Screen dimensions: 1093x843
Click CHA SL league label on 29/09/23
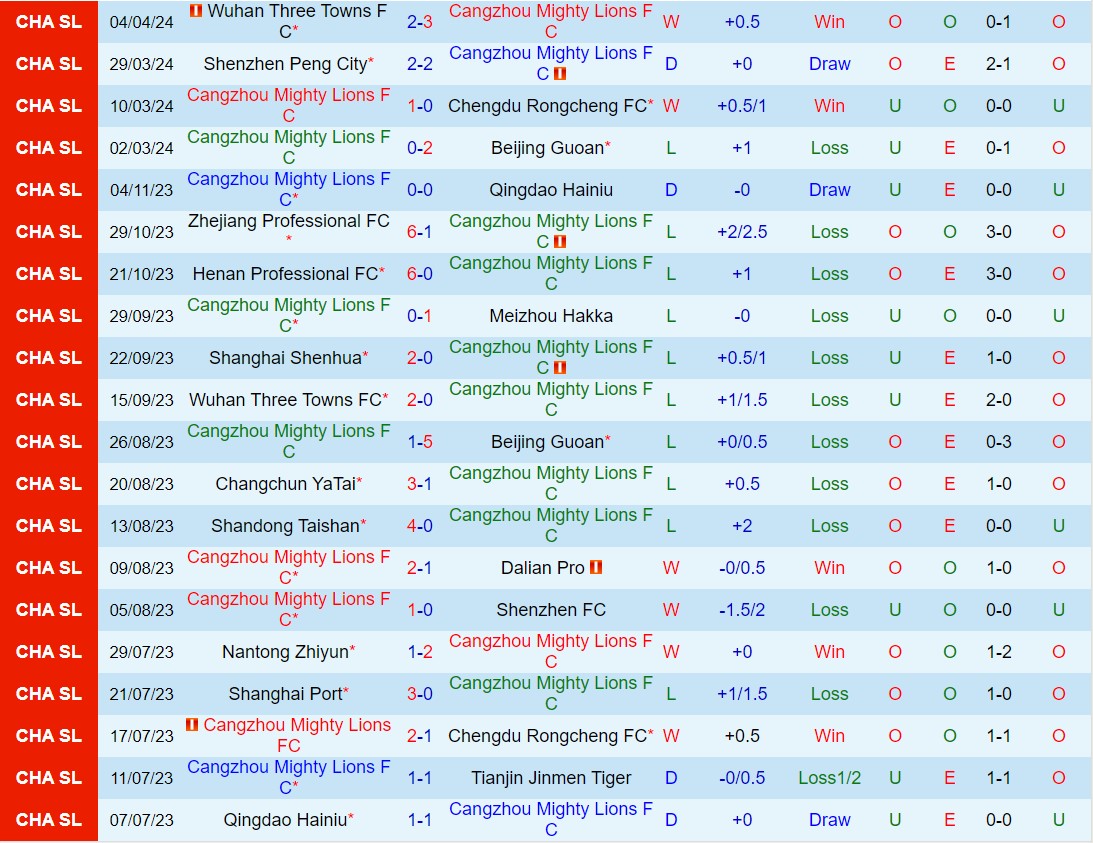(x=49, y=316)
